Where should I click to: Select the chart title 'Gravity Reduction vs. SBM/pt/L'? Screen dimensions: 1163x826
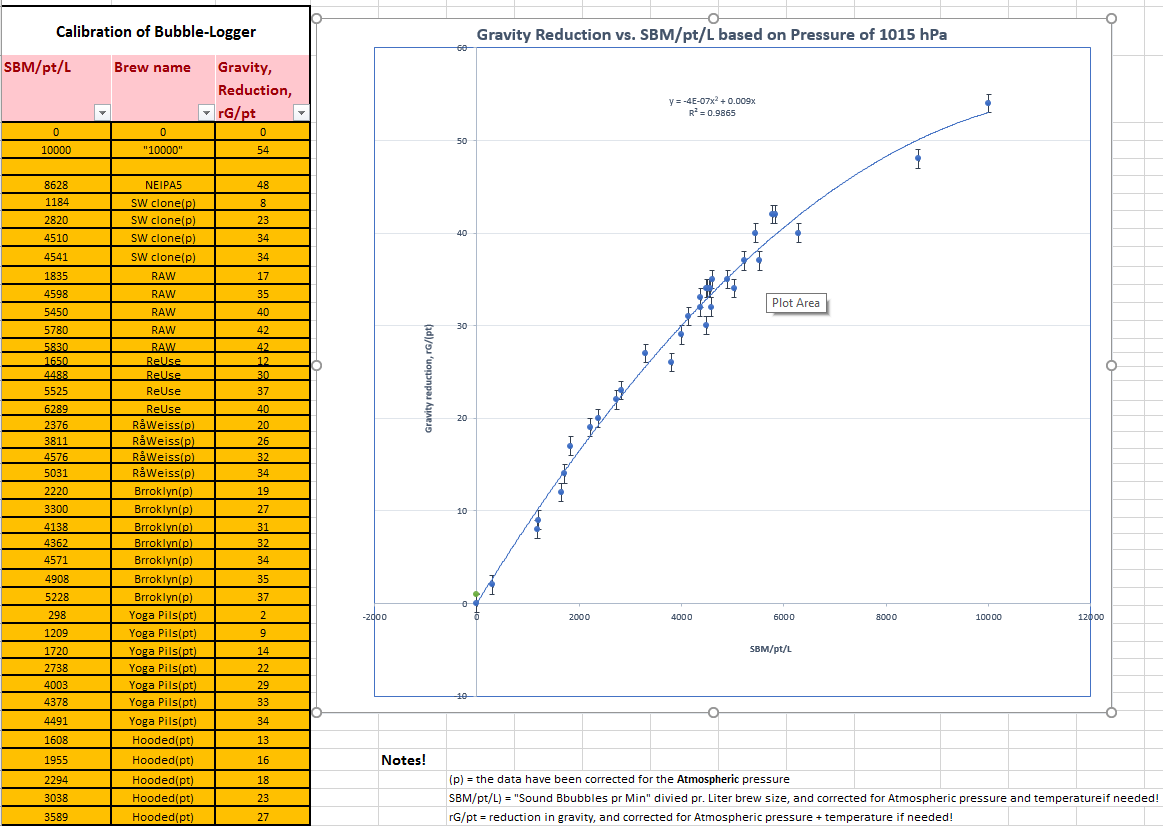click(711, 34)
